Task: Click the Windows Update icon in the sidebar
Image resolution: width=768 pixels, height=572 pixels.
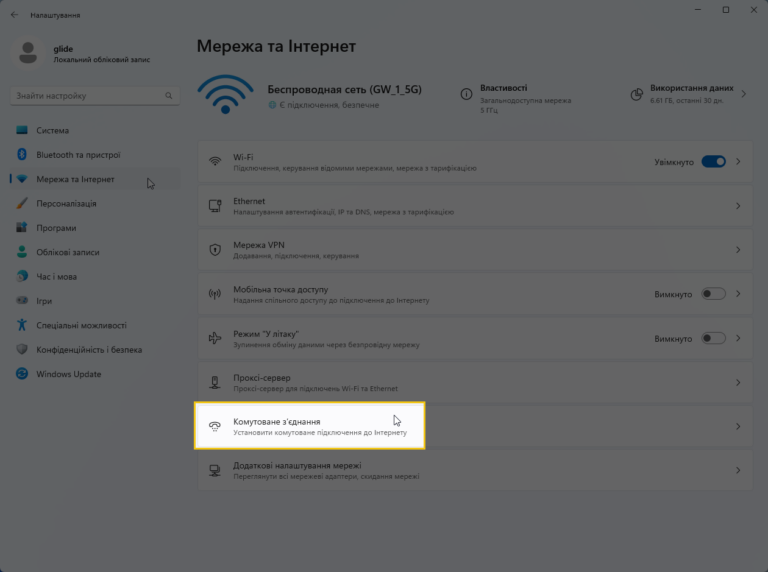Action: [x=22, y=374]
